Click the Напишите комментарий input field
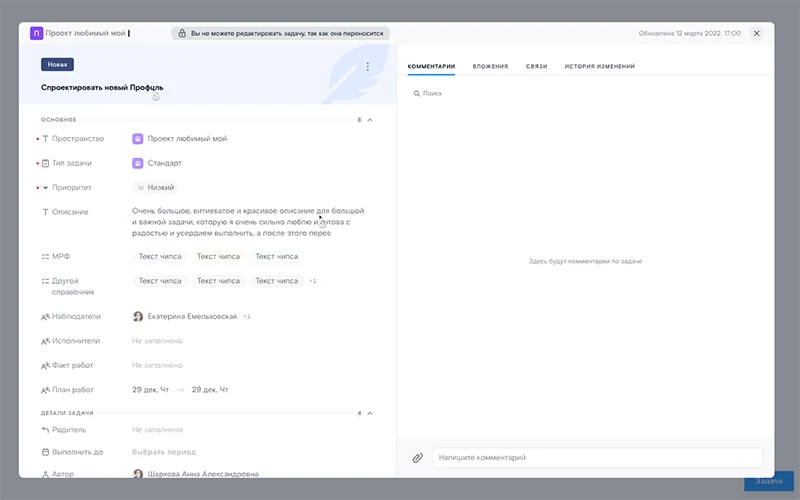The width and height of the screenshot is (800, 500). coord(596,458)
